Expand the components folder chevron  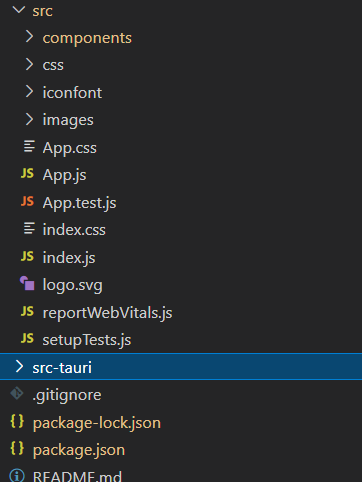(x=29, y=37)
